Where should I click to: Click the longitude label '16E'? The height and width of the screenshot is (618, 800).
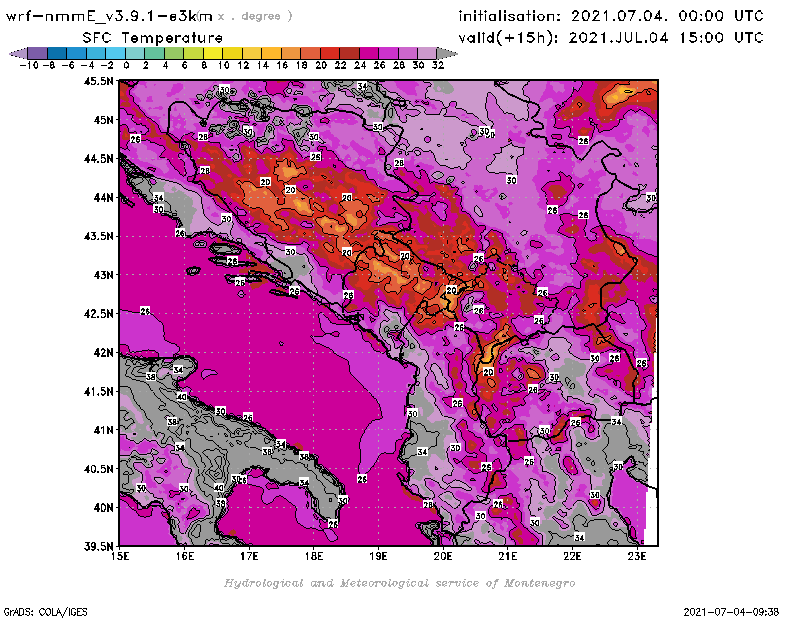pos(185,556)
